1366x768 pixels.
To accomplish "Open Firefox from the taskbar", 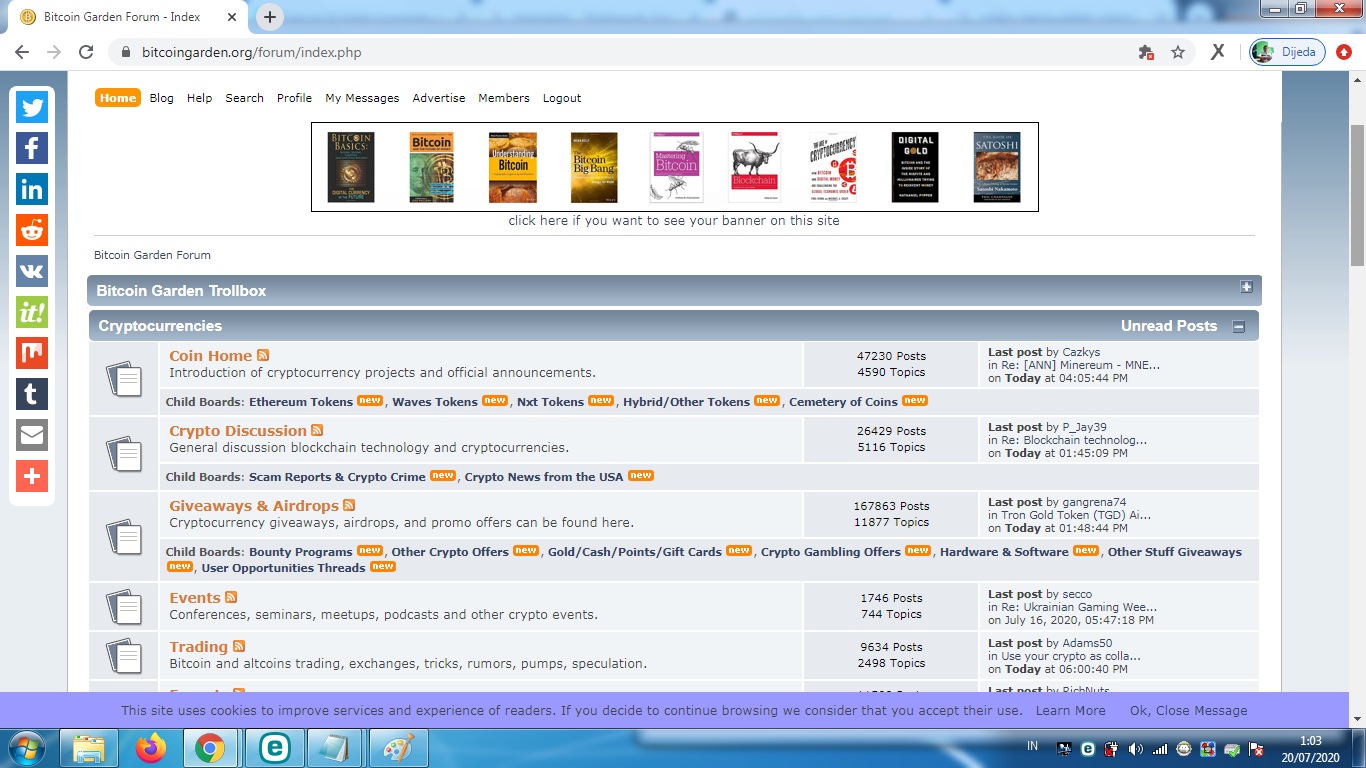I will pyautogui.click(x=152, y=748).
